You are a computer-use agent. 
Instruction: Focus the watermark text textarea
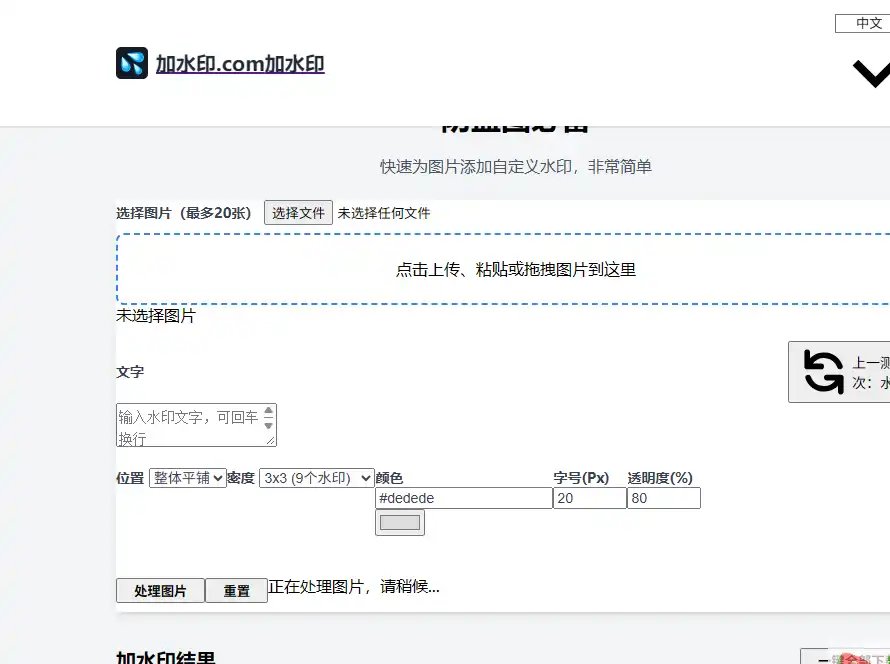(196, 425)
